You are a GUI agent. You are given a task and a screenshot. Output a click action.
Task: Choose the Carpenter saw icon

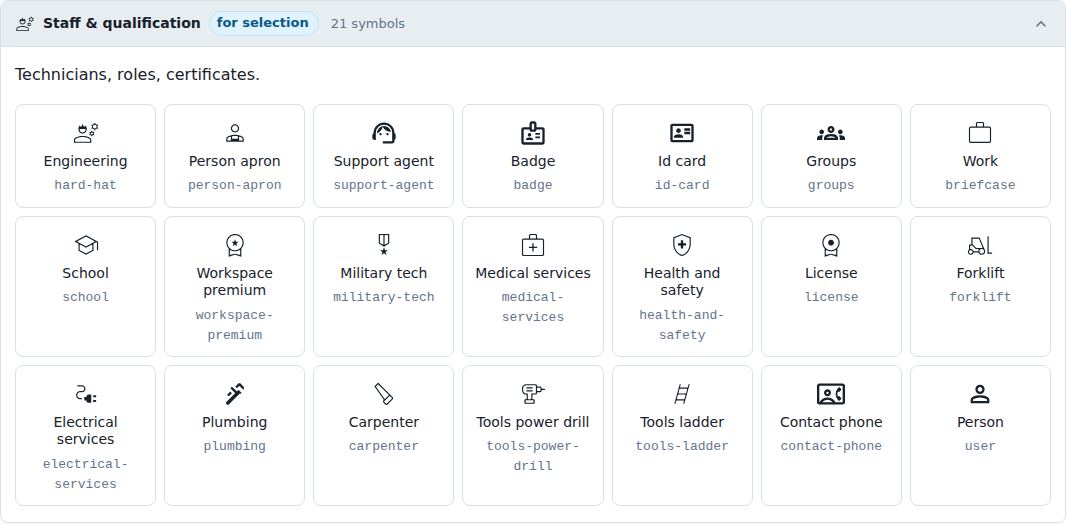[x=383, y=394]
